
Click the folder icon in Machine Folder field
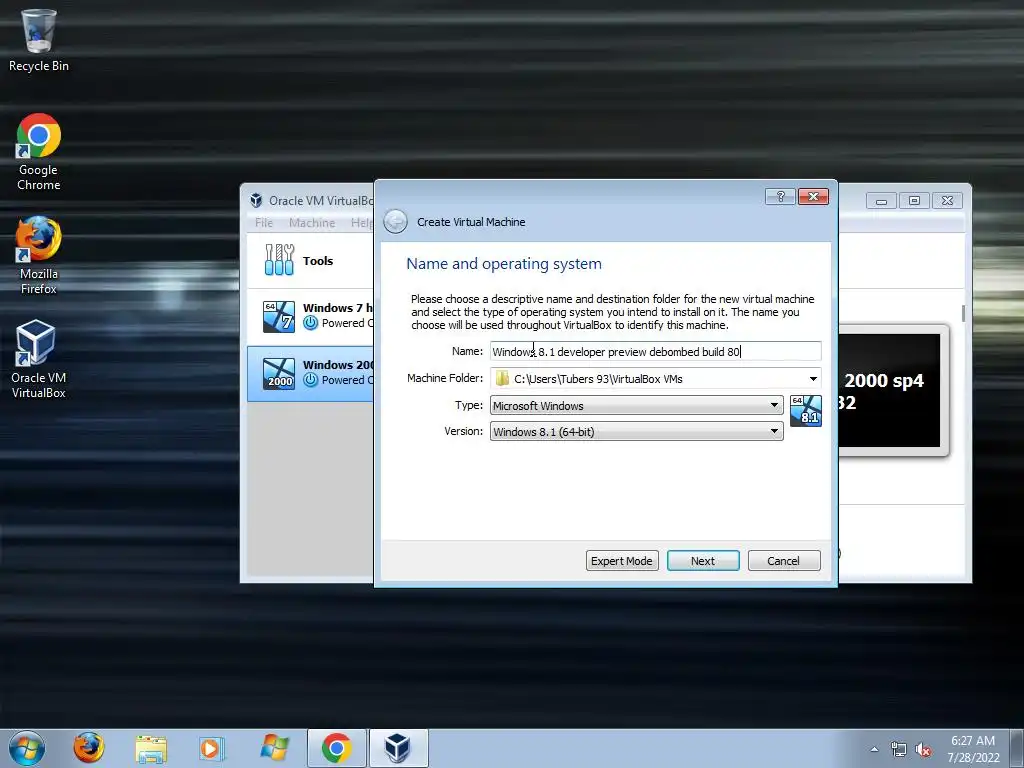(502, 379)
